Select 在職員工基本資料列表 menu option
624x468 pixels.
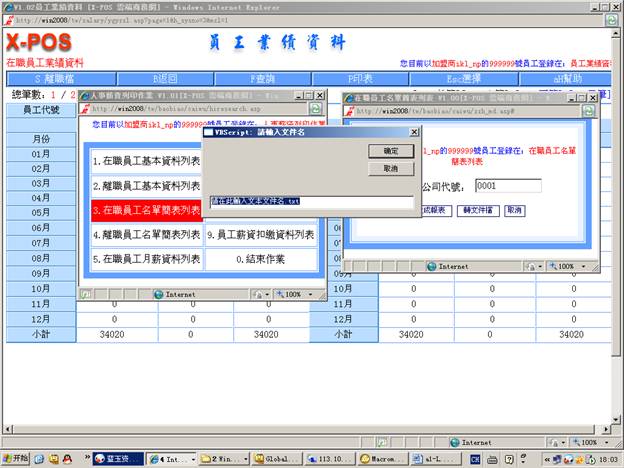pos(146,160)
